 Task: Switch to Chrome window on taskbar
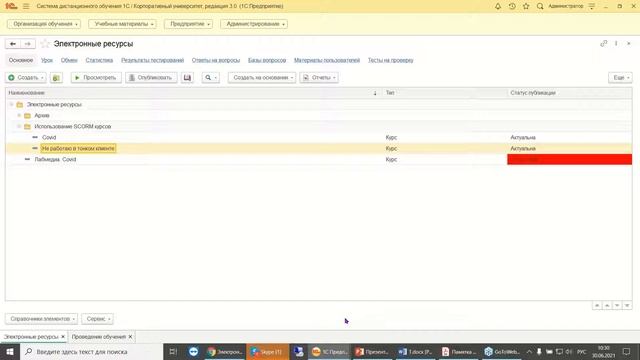pos(224,351)
